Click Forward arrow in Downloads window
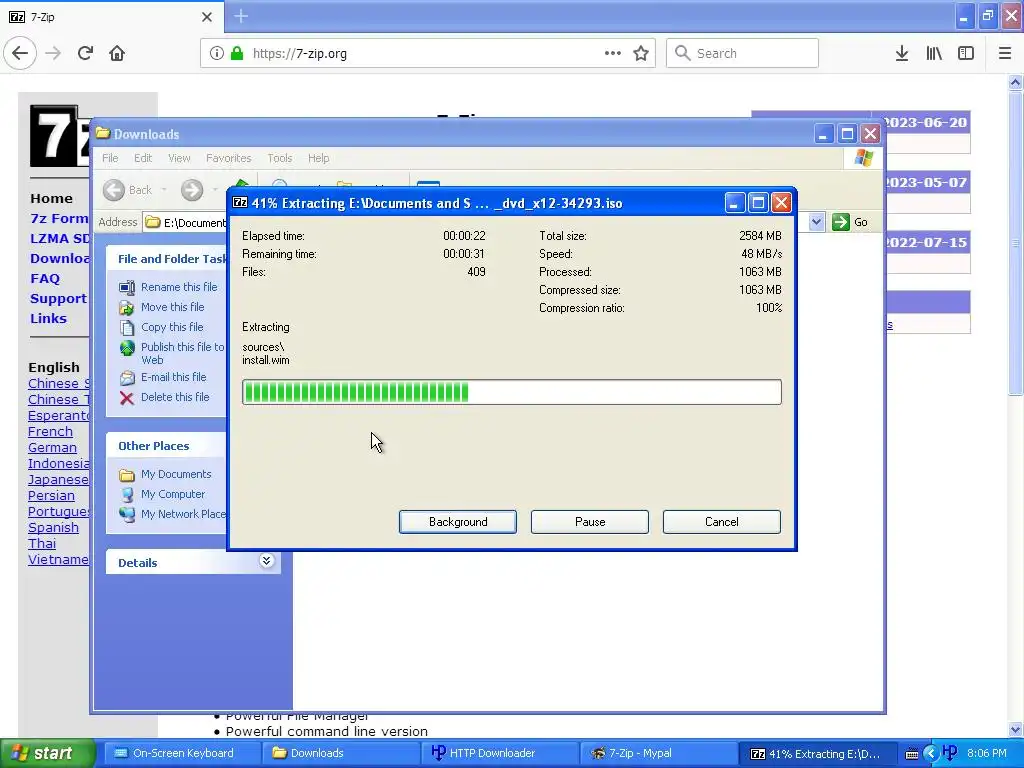This screenshot has width=1024, height=768. point(192,190)
